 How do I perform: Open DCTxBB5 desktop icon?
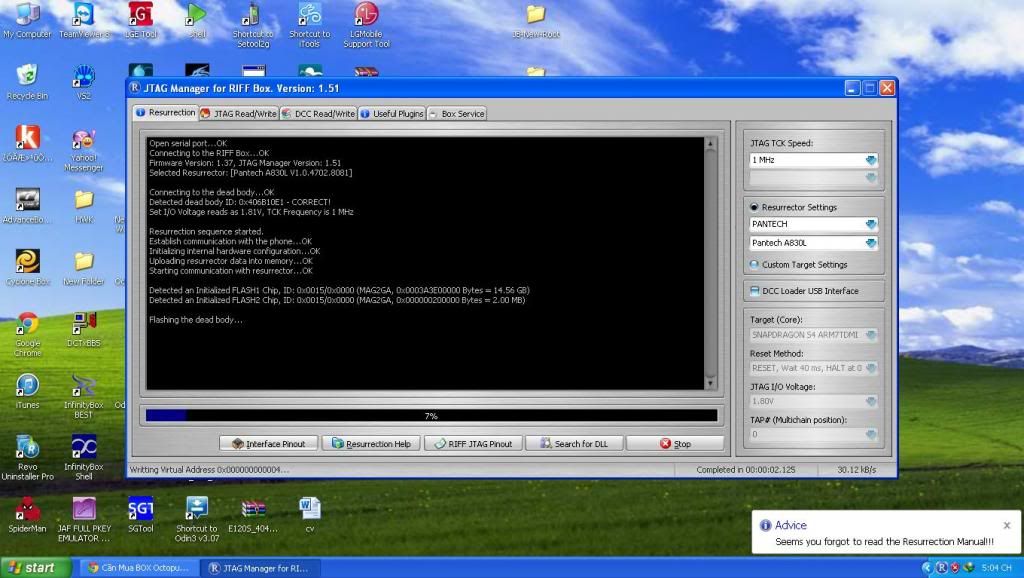[84, 329]
